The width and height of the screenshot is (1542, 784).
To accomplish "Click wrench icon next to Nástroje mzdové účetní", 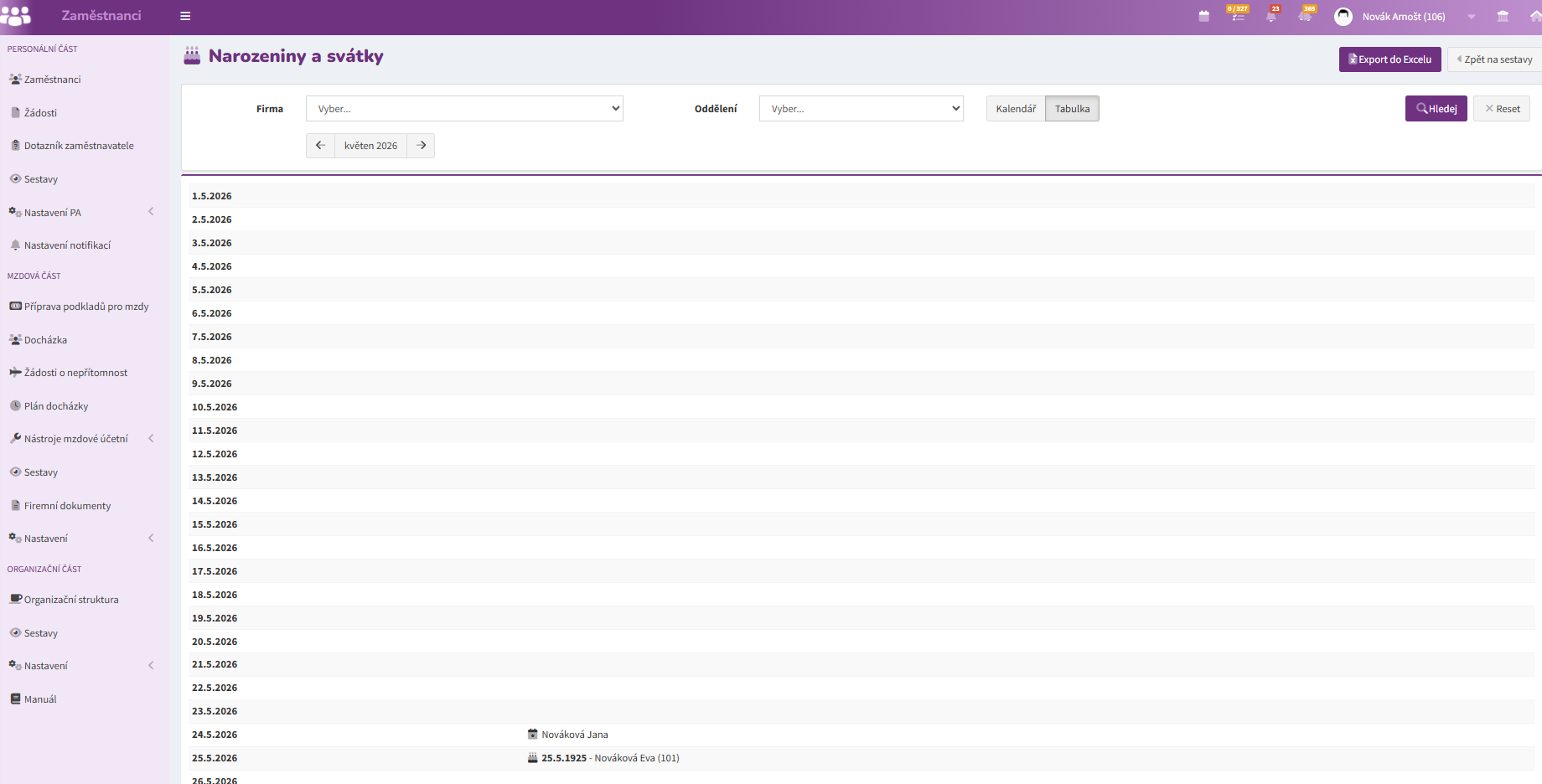I will click(x=15, y=438).
